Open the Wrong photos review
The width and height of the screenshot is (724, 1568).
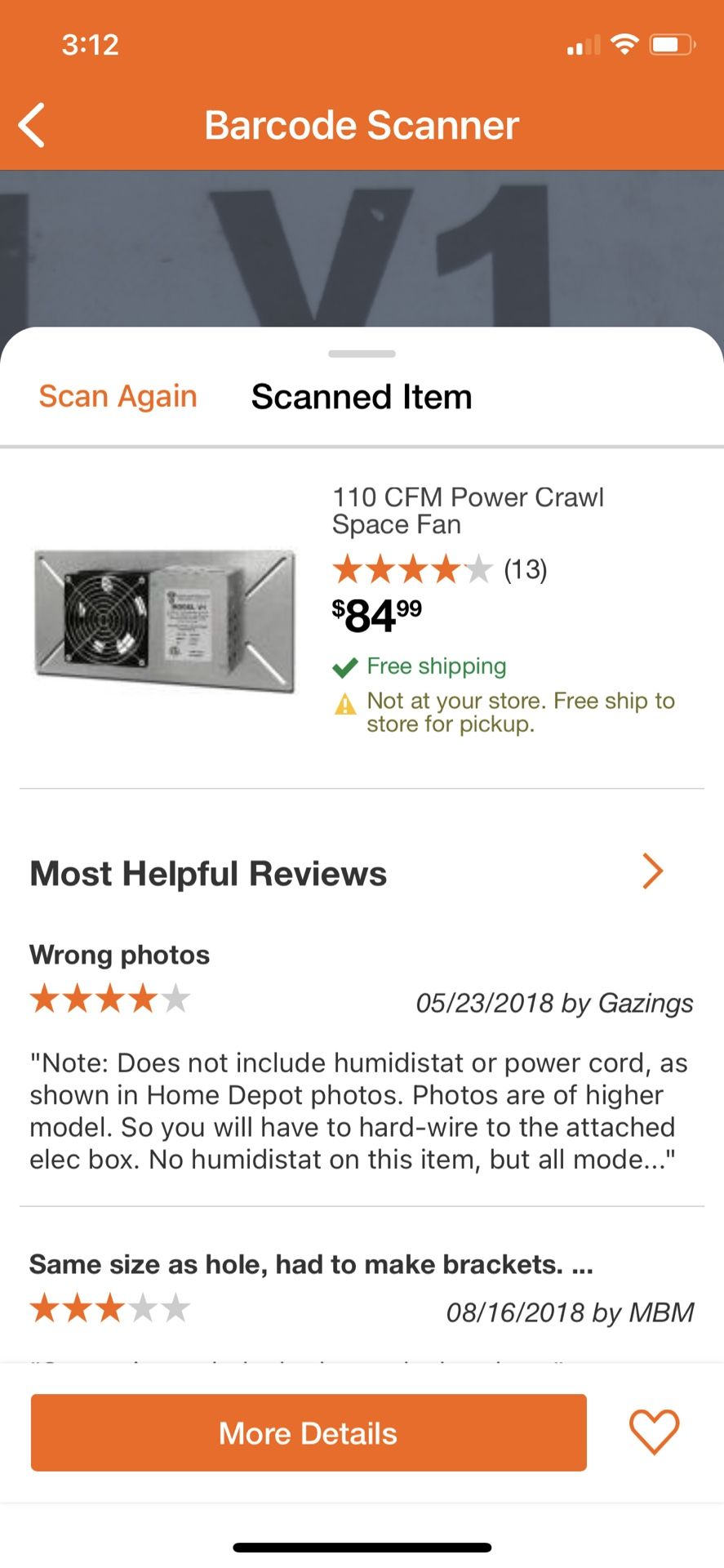tap(120, 955)
